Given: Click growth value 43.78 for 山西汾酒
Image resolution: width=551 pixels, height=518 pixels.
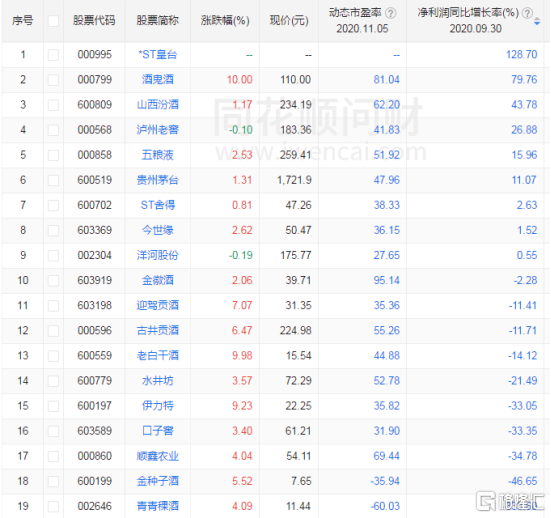Looking at the screenshot, I should (x=524, y=105).
